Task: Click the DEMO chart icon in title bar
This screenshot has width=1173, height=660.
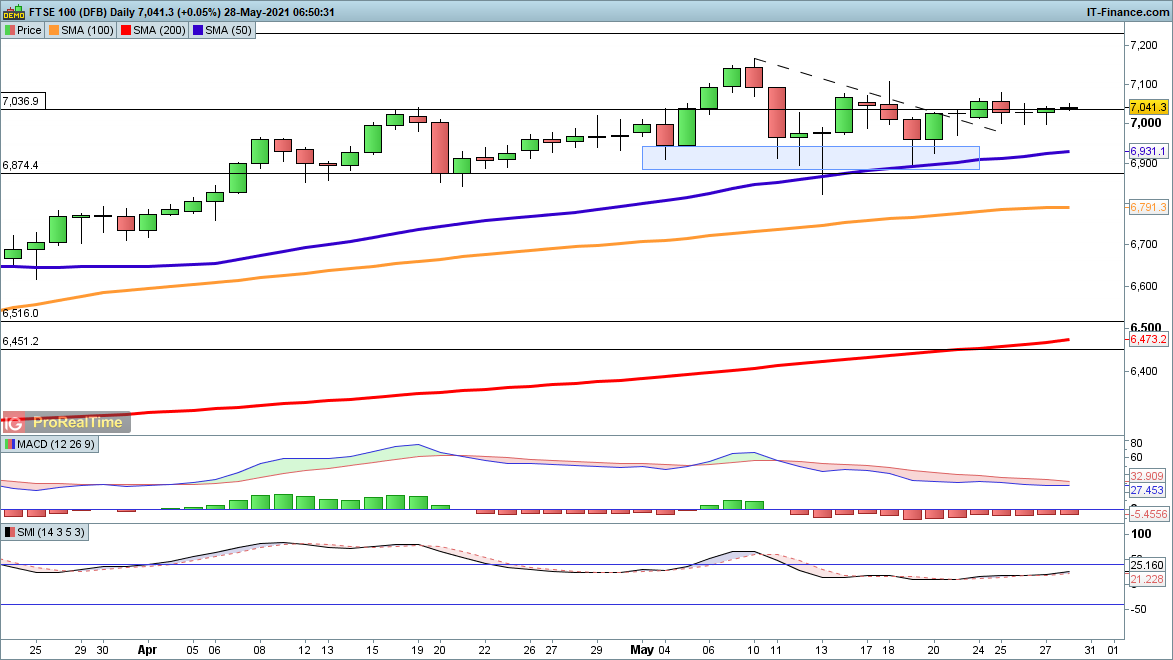Action: coord(11,11)
